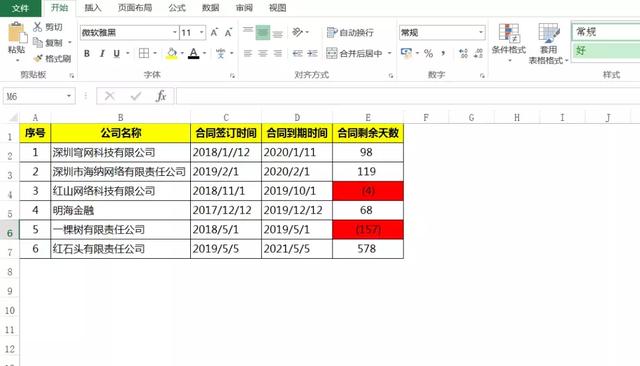Select red cell showing (157)
The height and width of the screenshot is (366, 640).
coord(368,230)
